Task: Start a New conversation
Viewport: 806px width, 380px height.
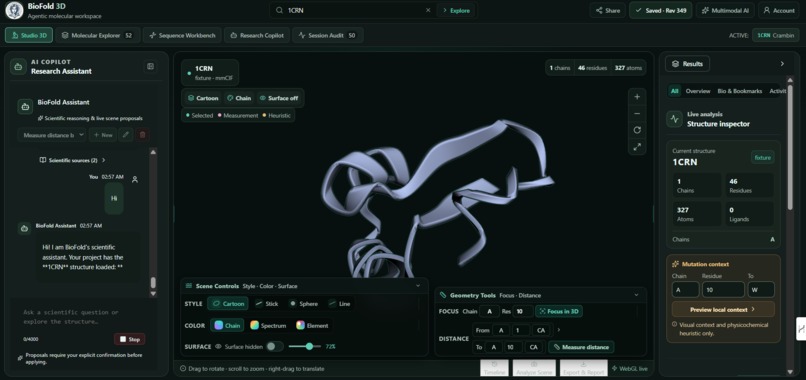Action: (103, 135)
